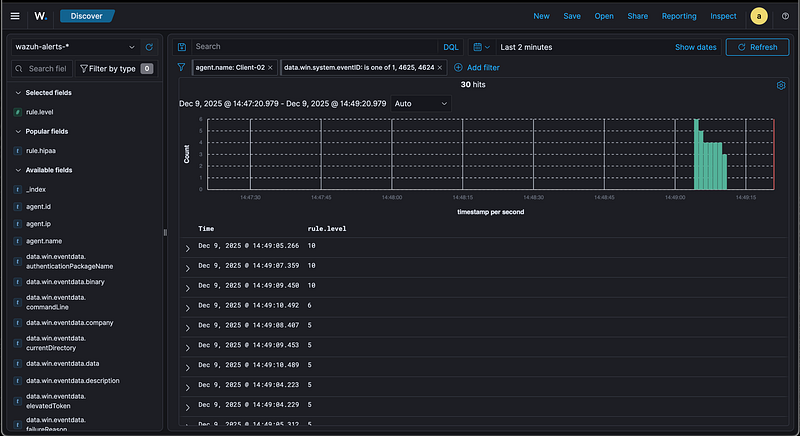Click the data.win.eventdata.company type icon
This screenshot has height=436, width=800.
tap(18, 323)
